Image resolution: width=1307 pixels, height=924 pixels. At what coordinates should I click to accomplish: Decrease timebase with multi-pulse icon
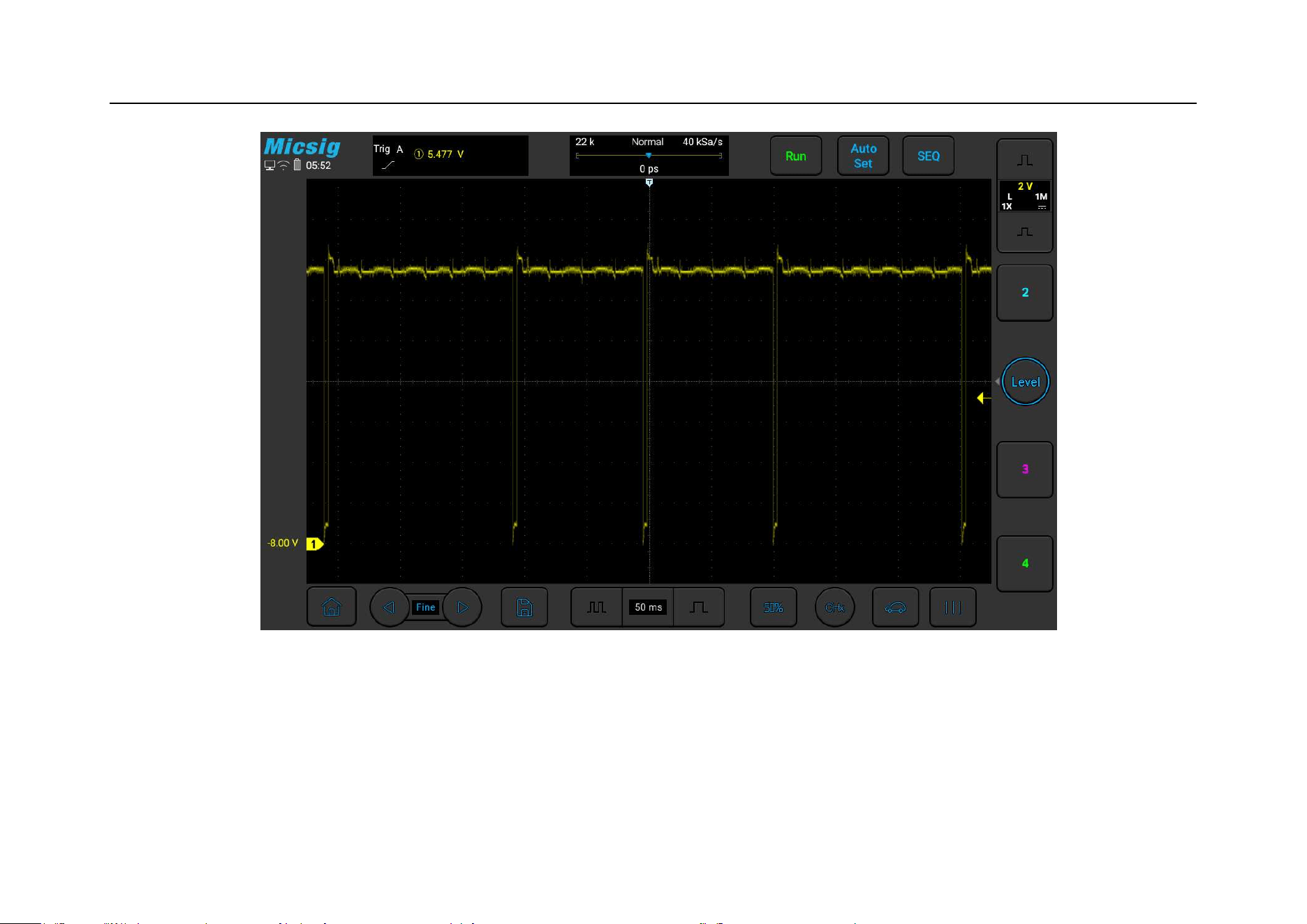(x=596, y=607)
